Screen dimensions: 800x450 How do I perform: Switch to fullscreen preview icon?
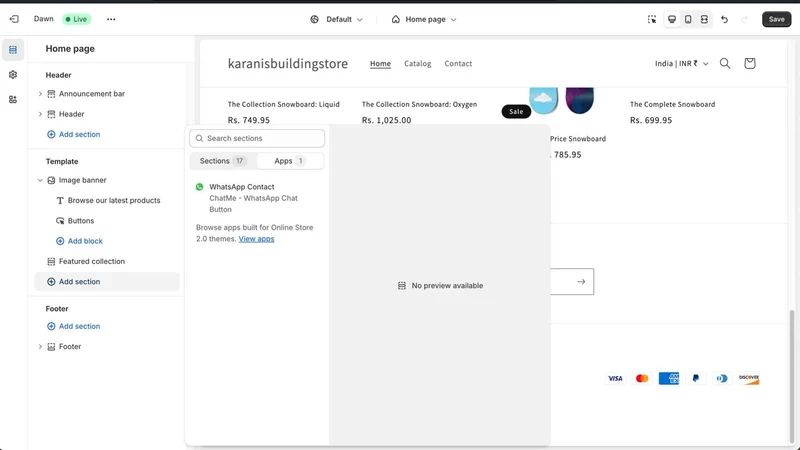704,19
